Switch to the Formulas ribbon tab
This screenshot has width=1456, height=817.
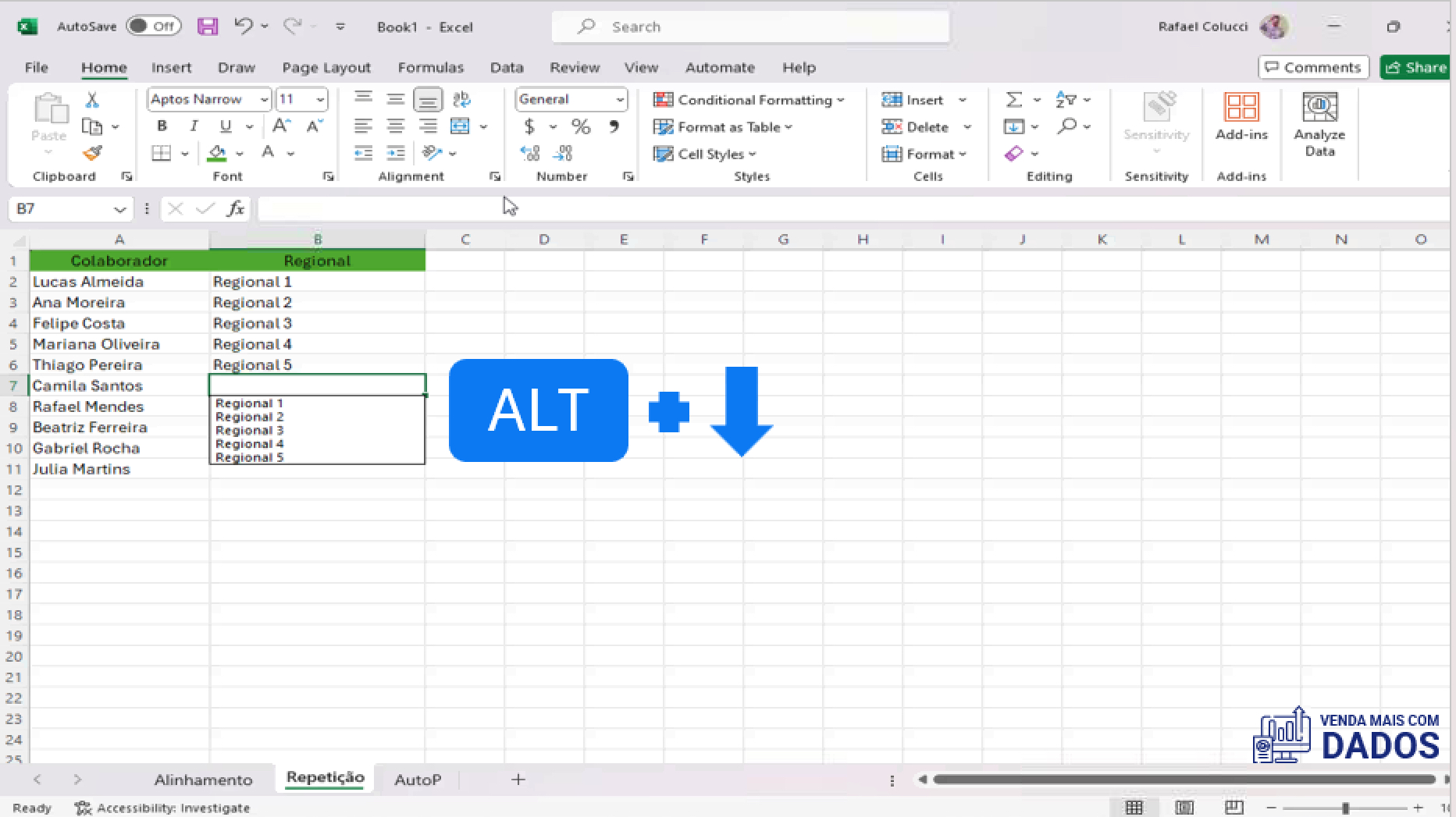(431, 67)
